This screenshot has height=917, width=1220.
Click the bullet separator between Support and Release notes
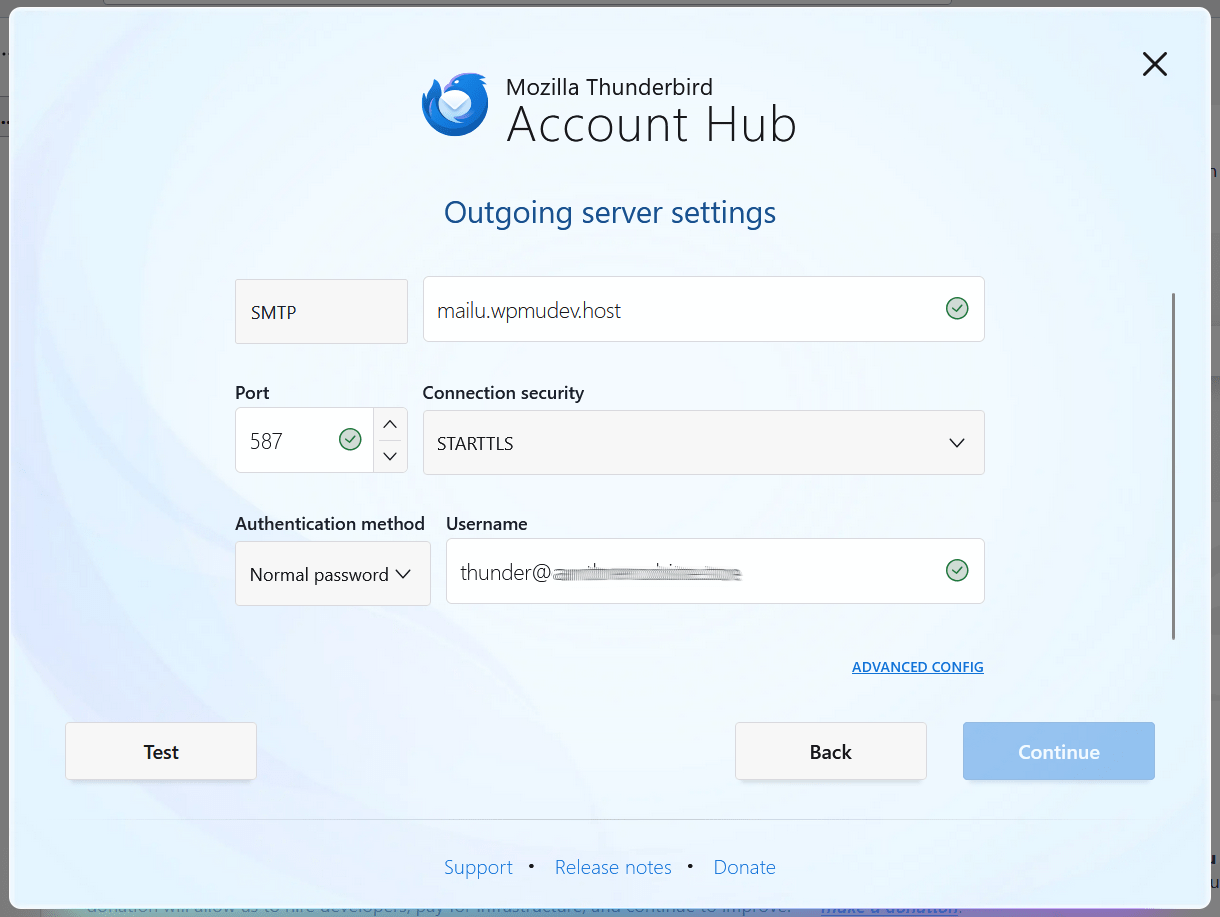click(x=531, y=868)
